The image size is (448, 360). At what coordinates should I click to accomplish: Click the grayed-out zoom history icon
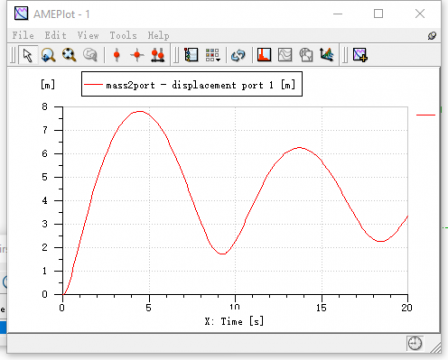[x=90, y=55]
